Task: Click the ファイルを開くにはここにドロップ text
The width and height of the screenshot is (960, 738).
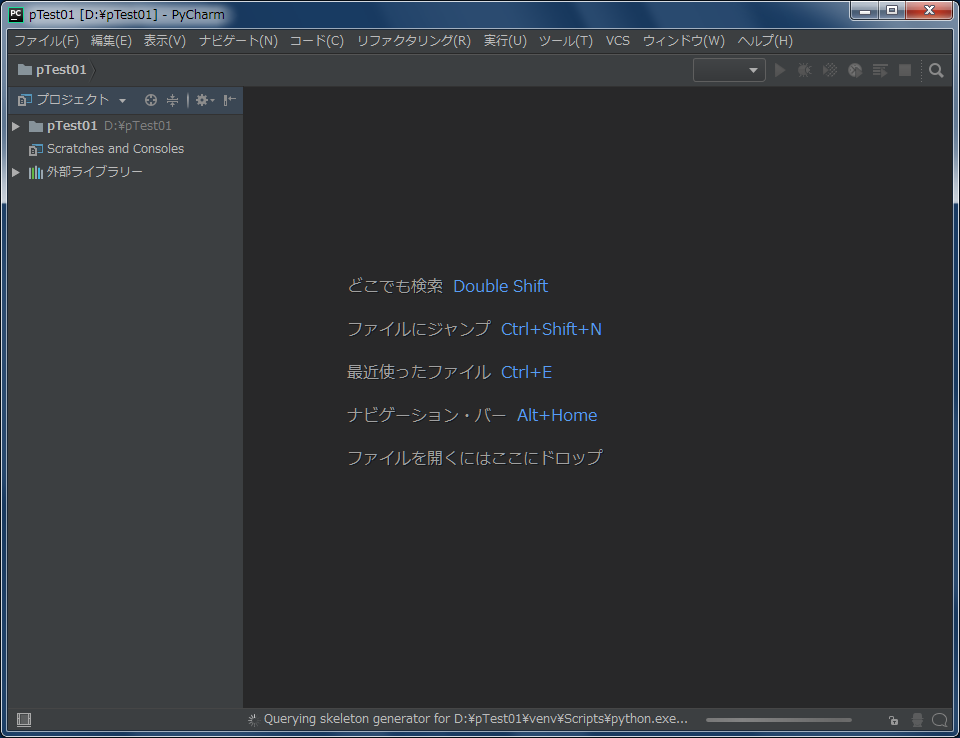Action: 474,457
